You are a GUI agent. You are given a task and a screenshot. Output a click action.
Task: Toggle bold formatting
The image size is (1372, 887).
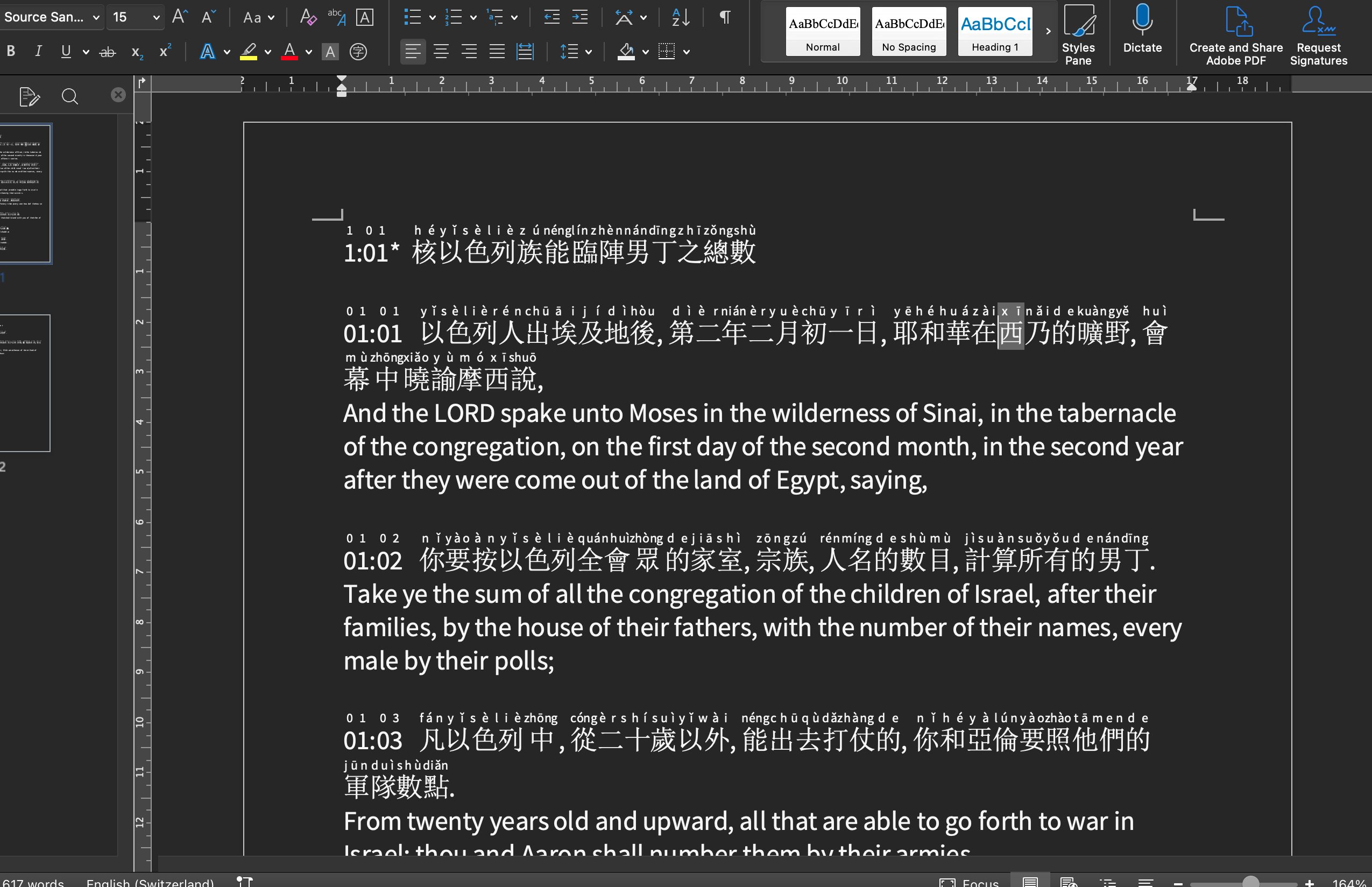(x=11, y=51)
